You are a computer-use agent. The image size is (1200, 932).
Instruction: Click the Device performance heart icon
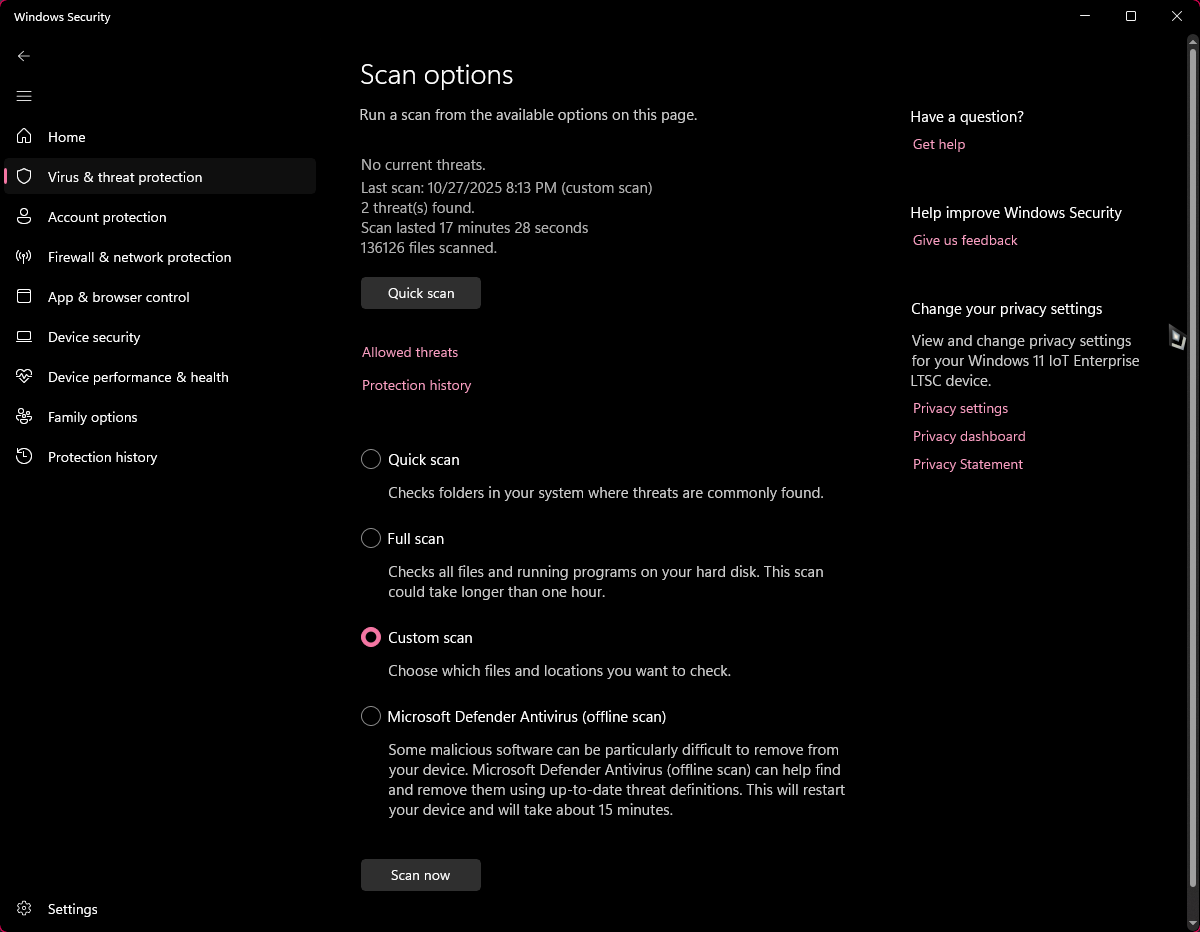(25, 377)
